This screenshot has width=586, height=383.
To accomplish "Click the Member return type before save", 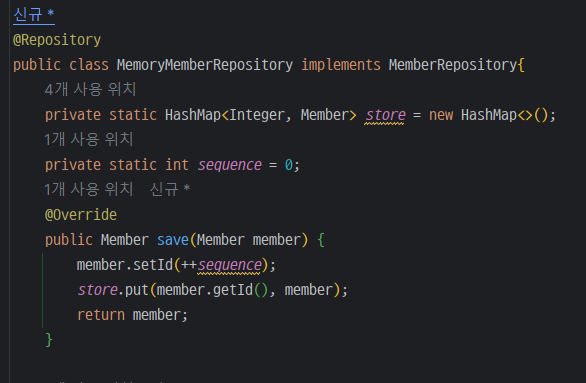I will [124, 240].
